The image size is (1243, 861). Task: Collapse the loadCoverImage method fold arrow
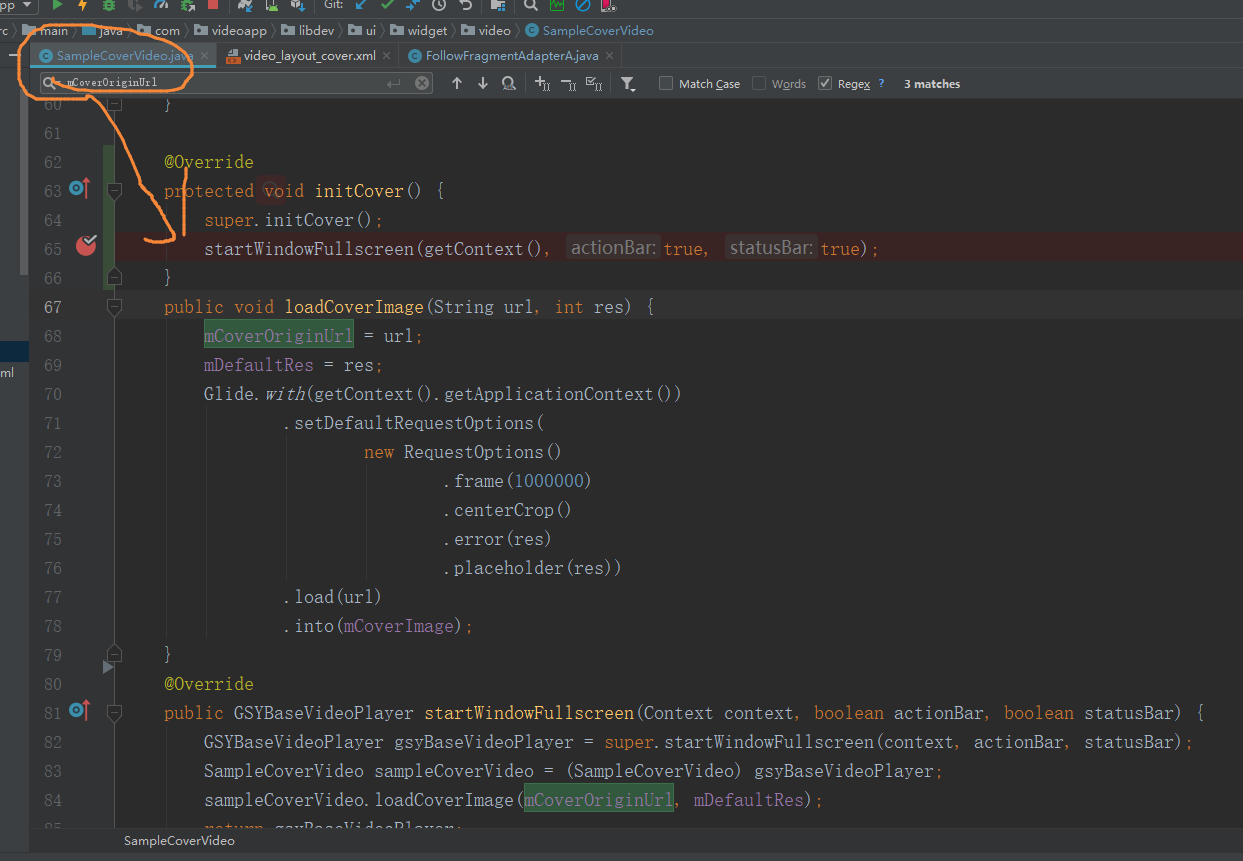[114, 307]
